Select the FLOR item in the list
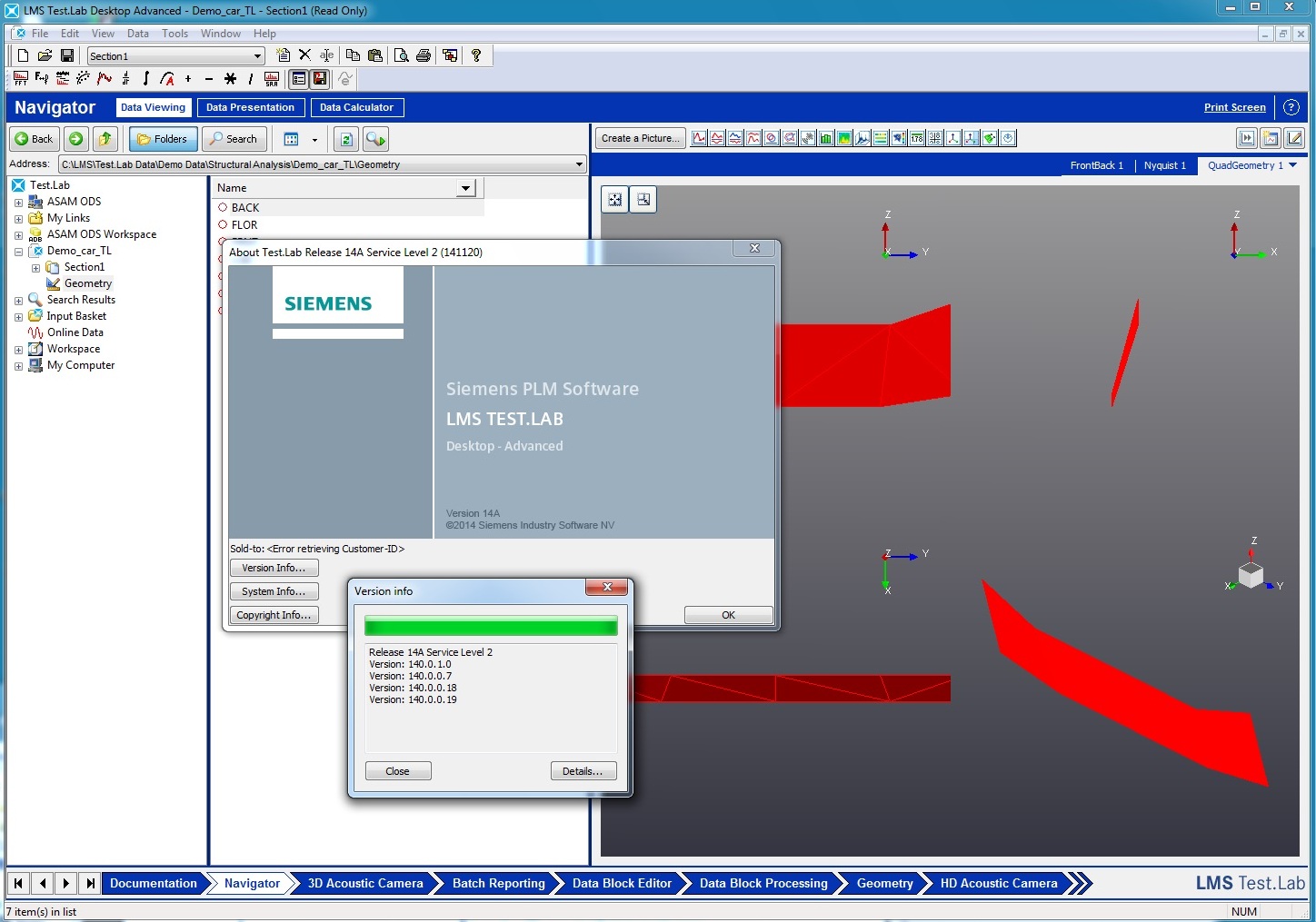The width and height of the screenshot is (1316, 922). coord(244,225)
